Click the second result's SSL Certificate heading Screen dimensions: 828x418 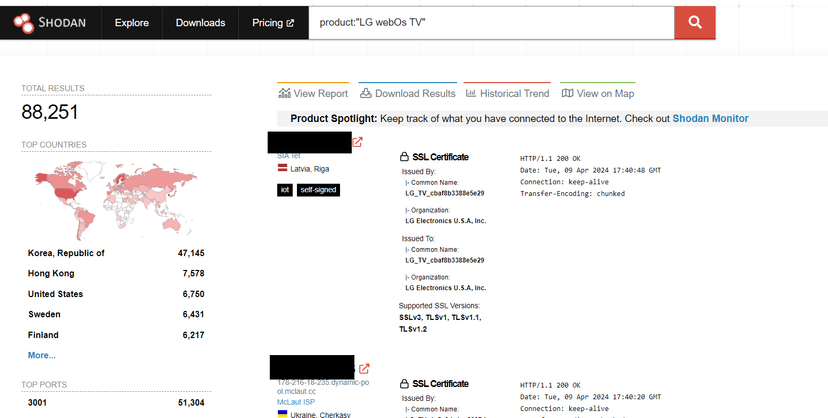click(x=440, y=384)
